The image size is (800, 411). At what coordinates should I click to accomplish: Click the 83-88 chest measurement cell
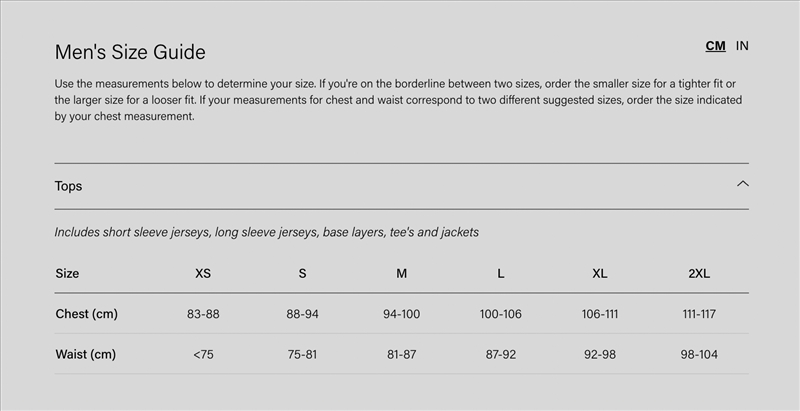[203, 314]
